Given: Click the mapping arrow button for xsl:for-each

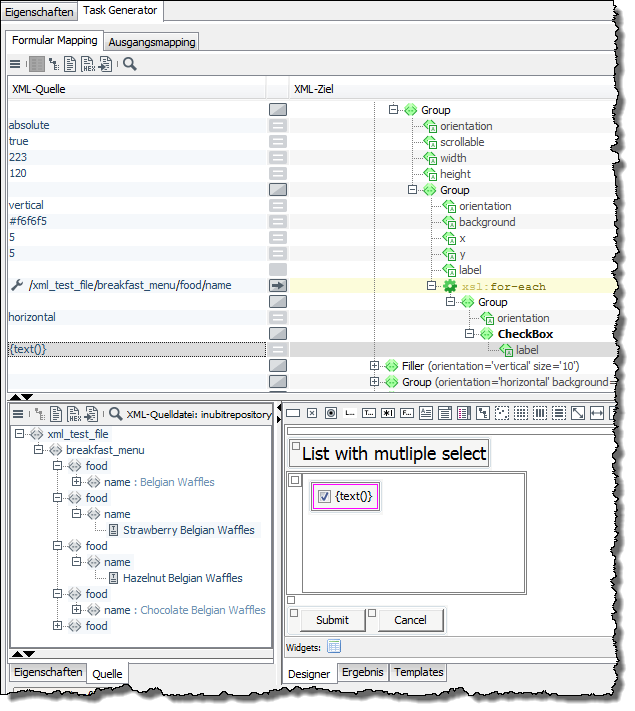Looking at the screenshot, I should point(278,286).
